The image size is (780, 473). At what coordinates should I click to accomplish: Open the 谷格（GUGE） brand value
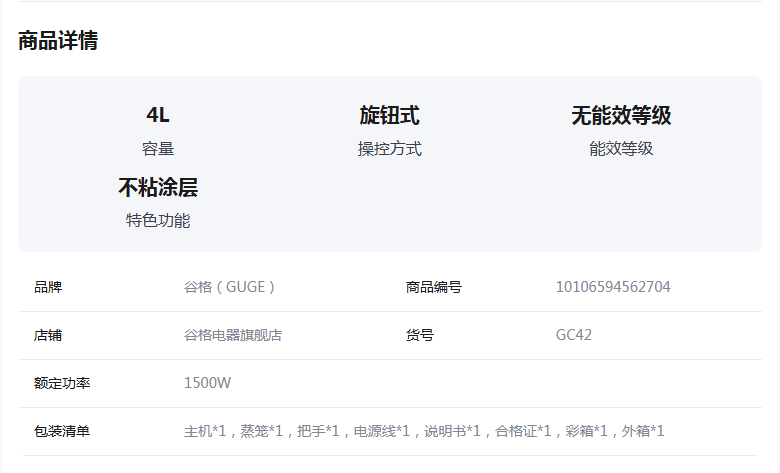point(229,287)
